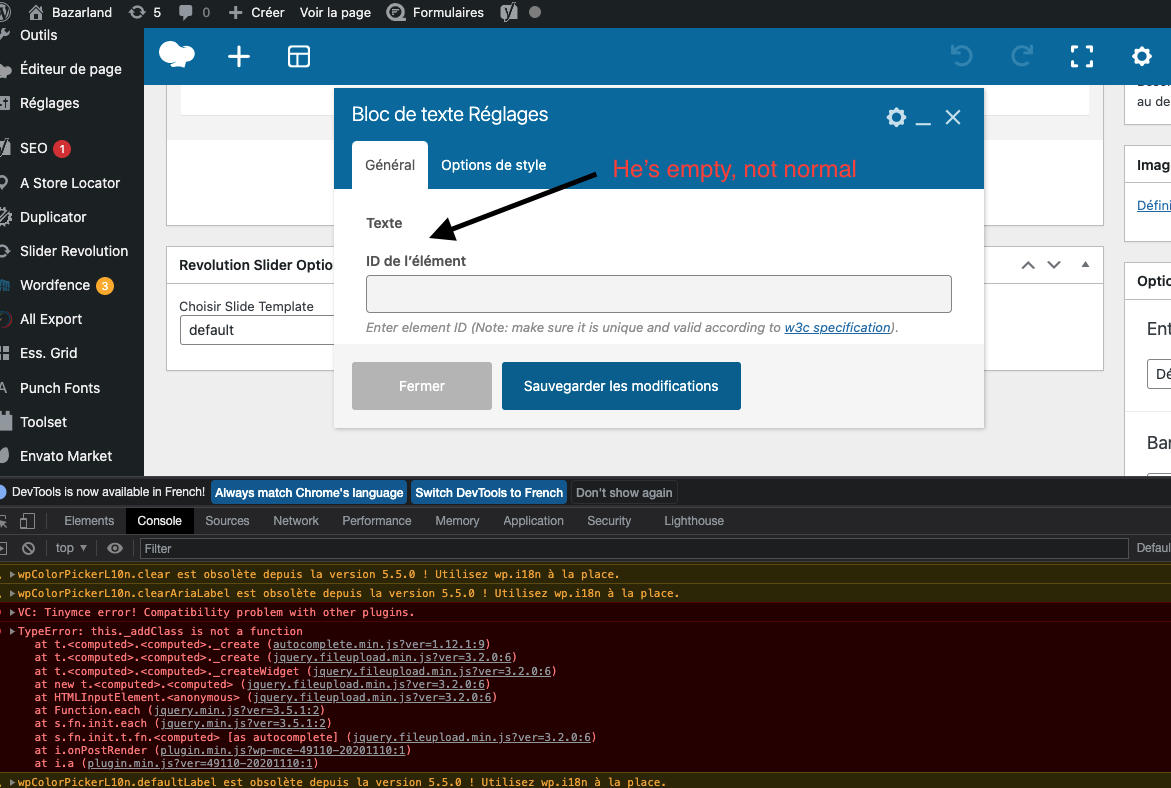Open the Memory DevTools tab
This screenshot has width=1171, height=788.
(x=457, y=521)
